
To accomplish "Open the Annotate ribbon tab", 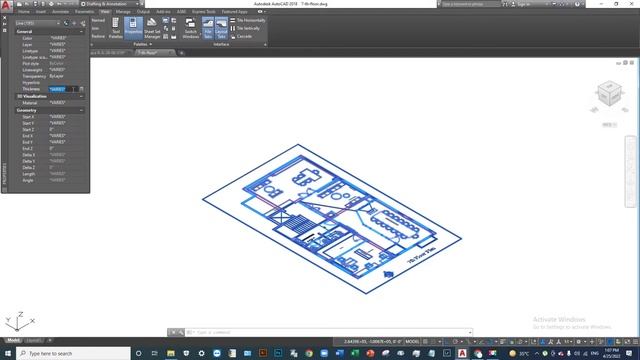I will 60,12.
